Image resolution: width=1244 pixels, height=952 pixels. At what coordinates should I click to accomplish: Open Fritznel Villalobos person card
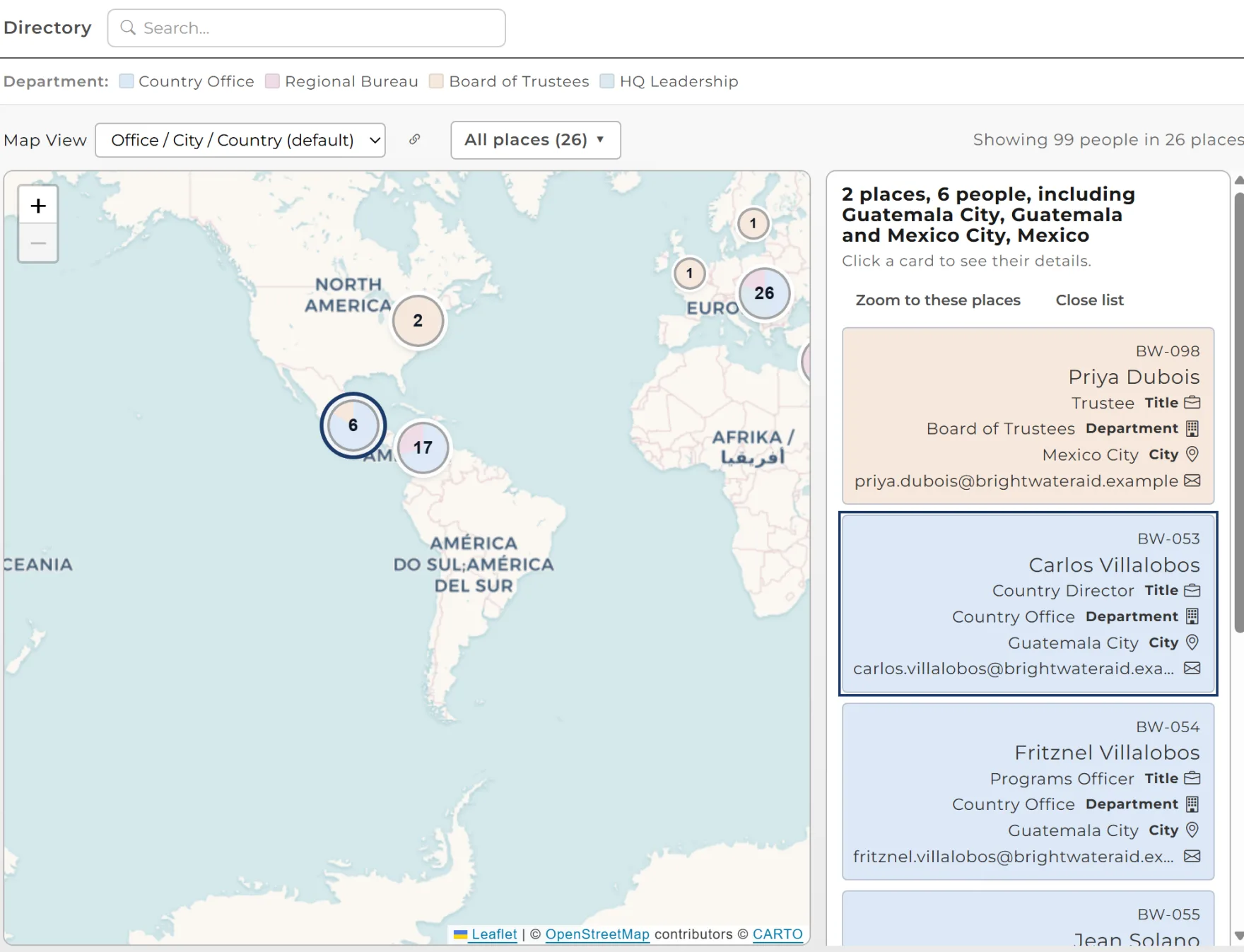pyautogui.click(x=1028, y=792)
